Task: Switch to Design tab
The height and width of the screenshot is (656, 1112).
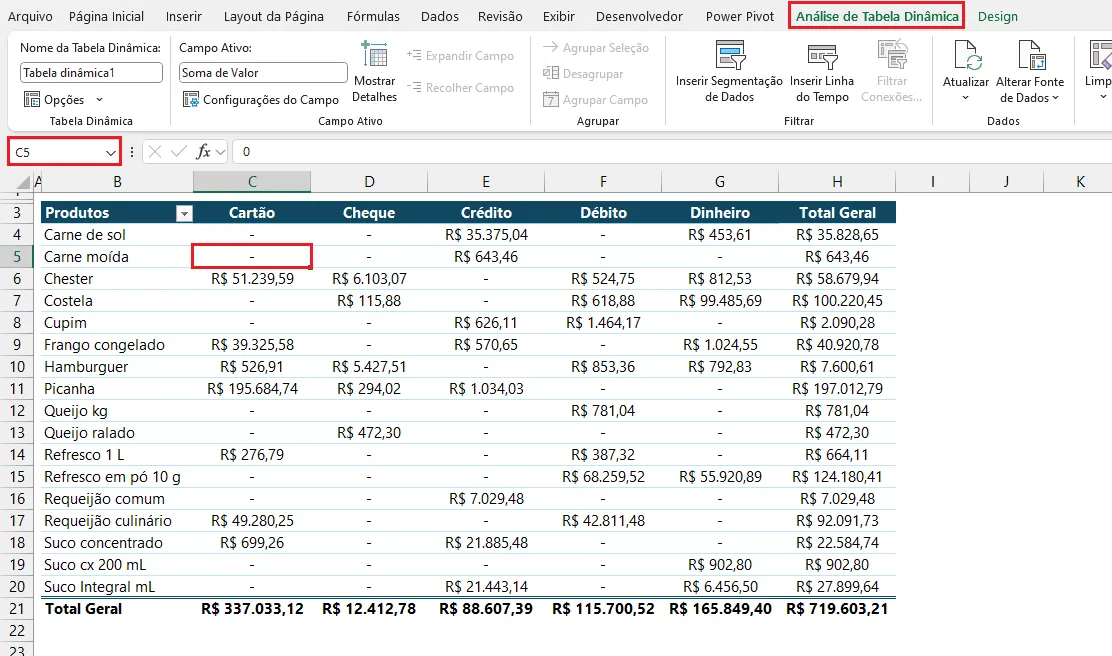Action: [x=997, y=16]
